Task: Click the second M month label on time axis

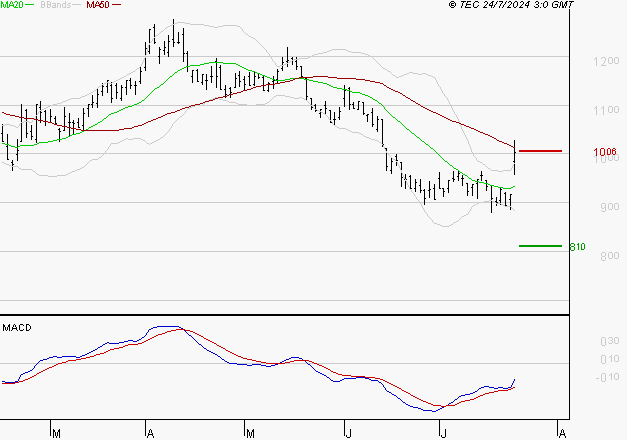Action: (250, 434)
